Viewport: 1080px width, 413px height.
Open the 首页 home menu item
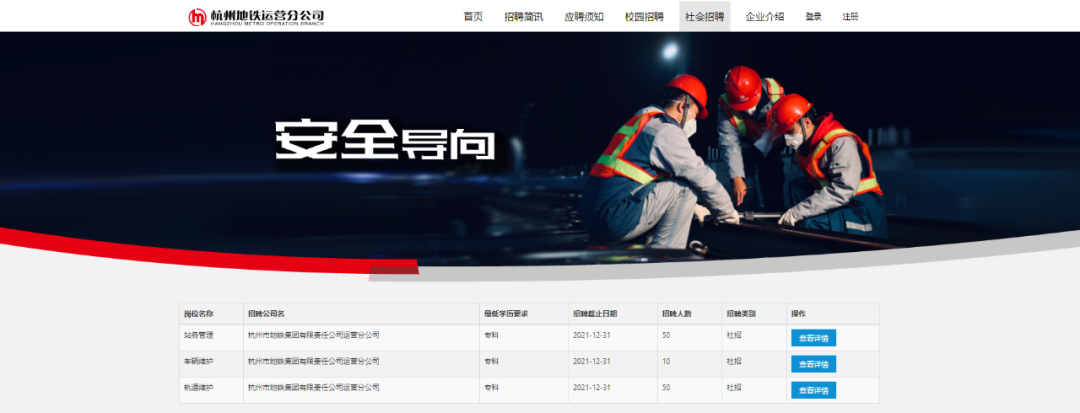tap(473, 17)
